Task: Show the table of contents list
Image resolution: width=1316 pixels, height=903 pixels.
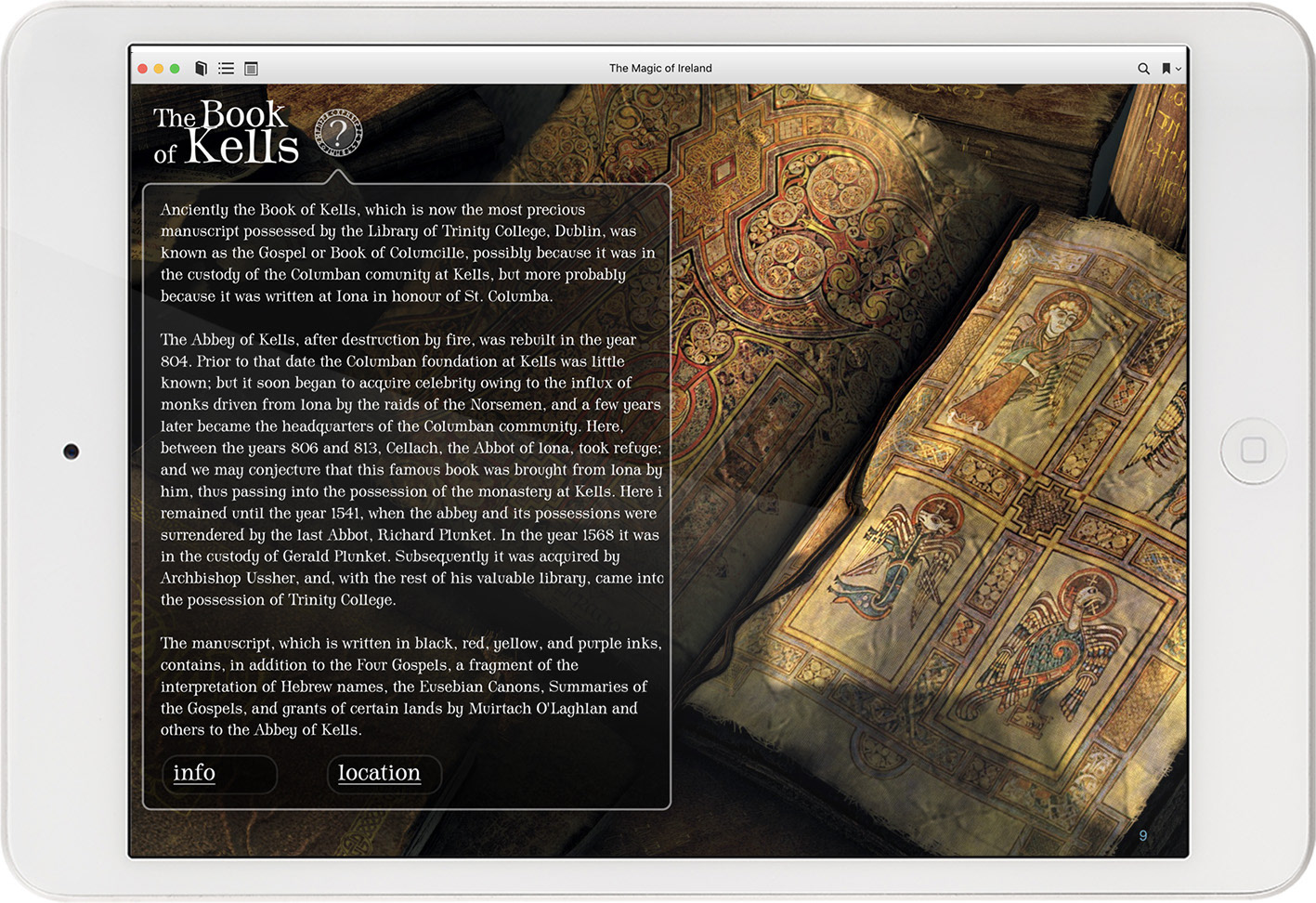Action: click(226, 68)
